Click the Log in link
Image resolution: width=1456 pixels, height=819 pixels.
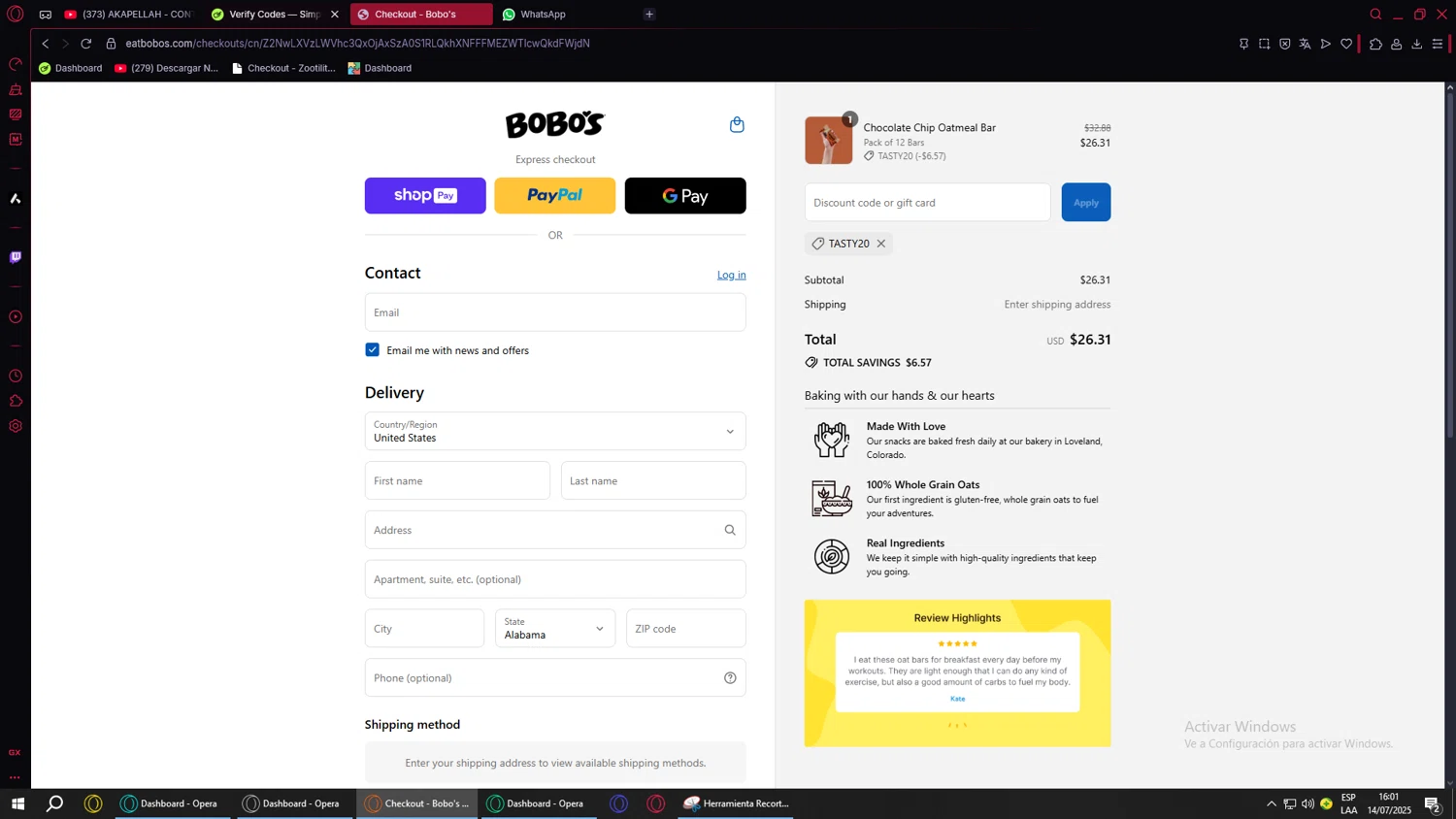click(732, 275)
